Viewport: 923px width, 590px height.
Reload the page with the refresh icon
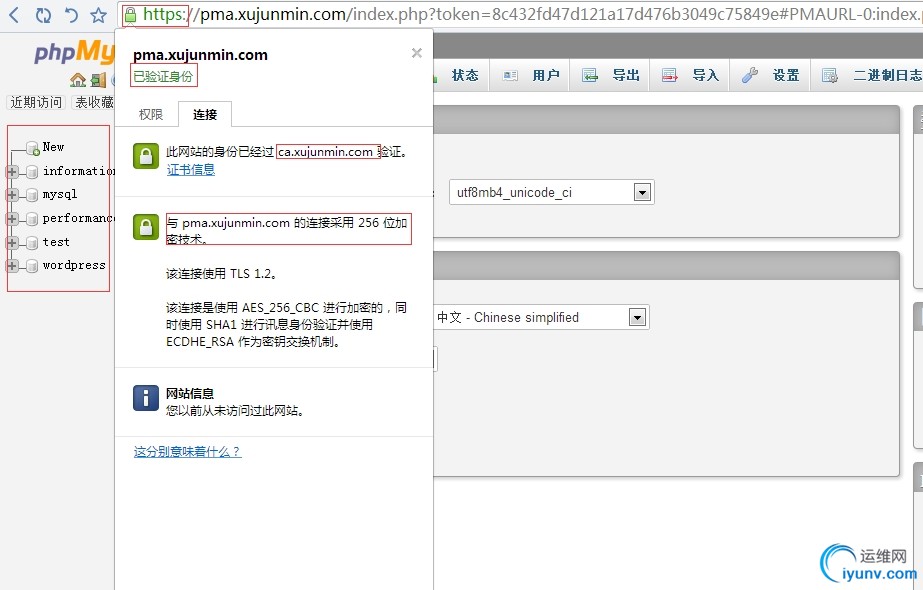[x=43, y=15]
